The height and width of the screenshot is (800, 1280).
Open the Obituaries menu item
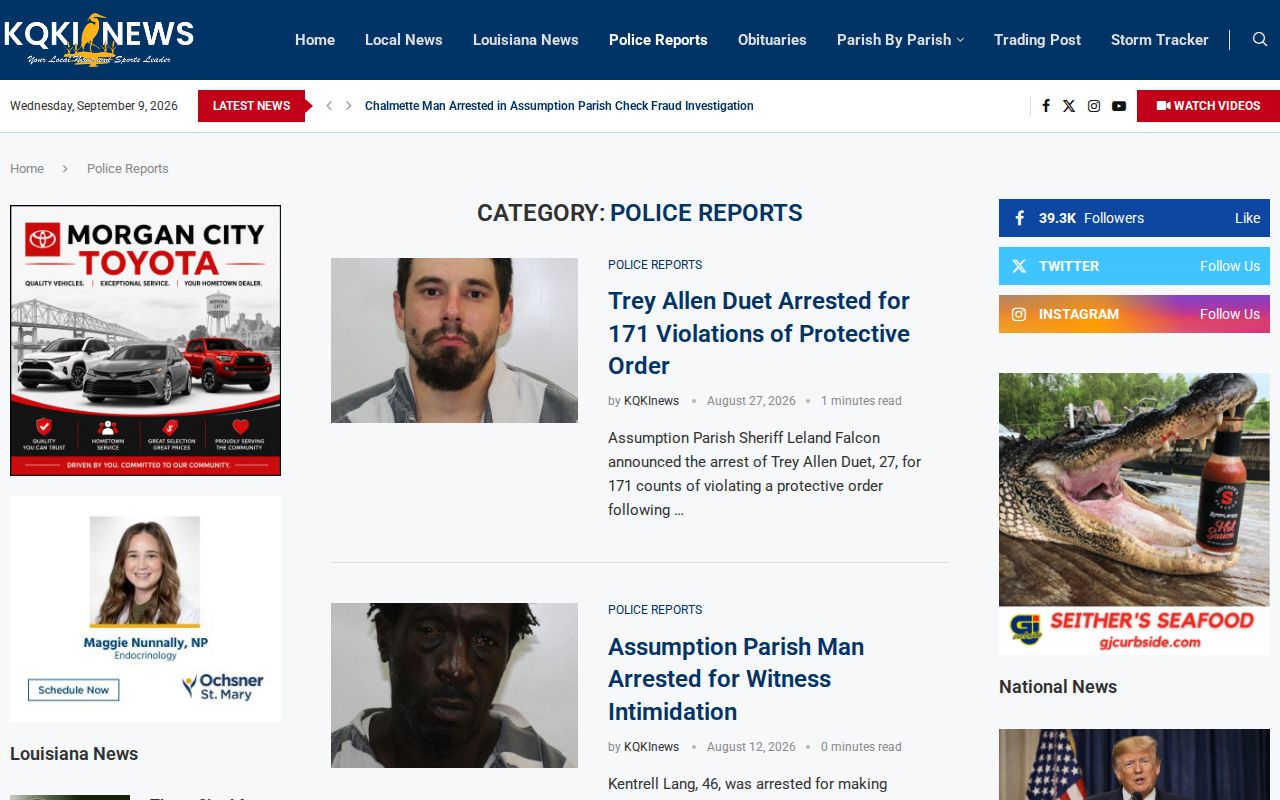click(772, 40)
